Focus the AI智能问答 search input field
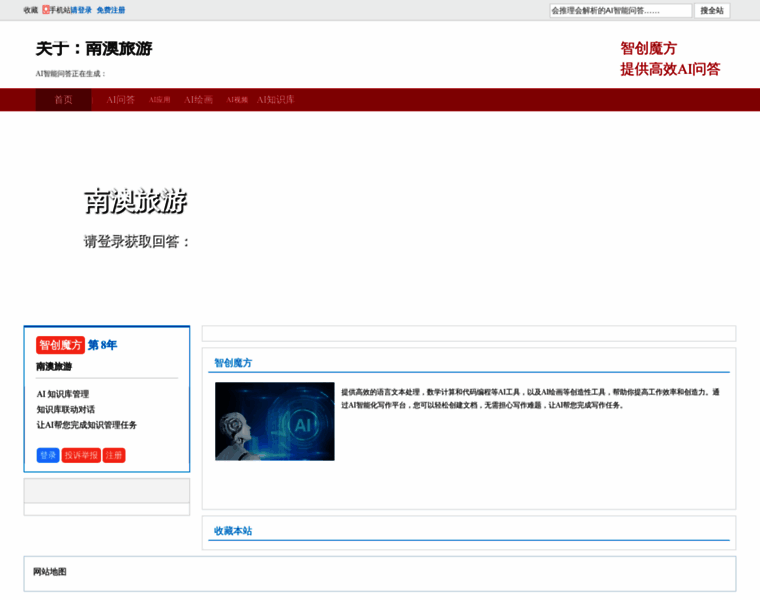This screenshot has width=760, height=600. coord(620,11)
